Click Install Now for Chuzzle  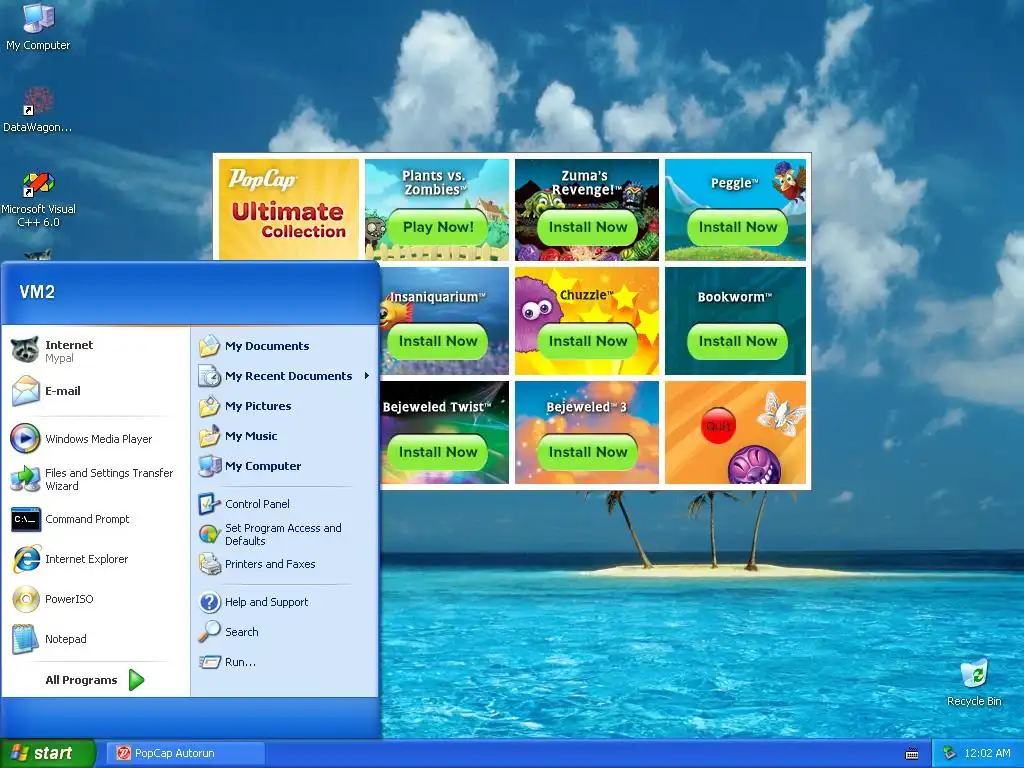pos(588,341)
